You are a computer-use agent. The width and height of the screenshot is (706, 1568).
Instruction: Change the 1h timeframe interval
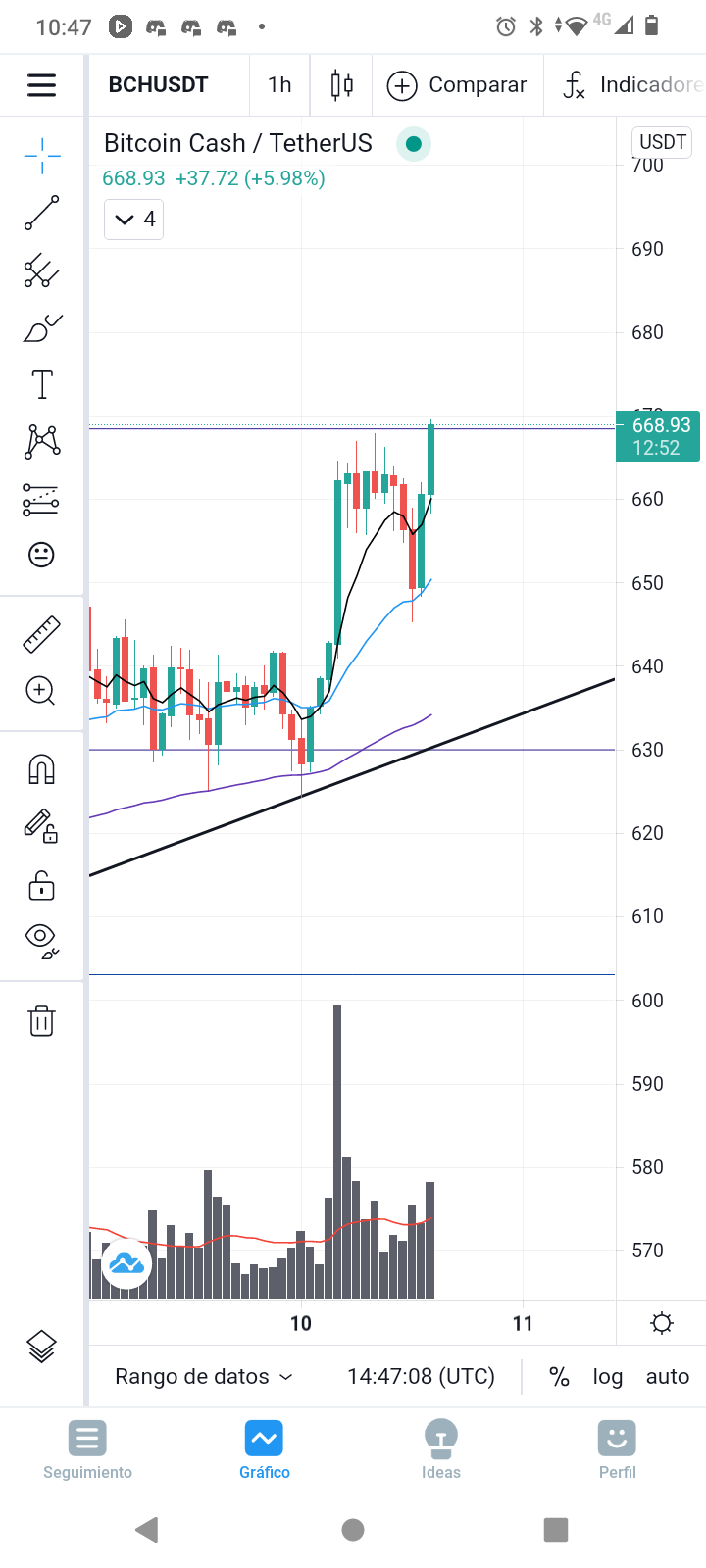(x=279, y=85)
